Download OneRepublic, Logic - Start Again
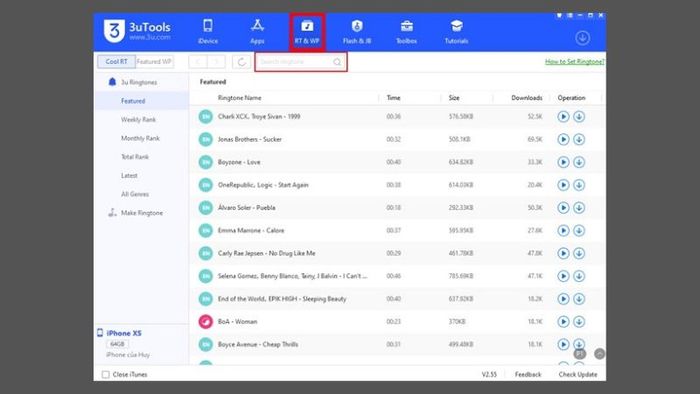This screenshot has width=700, height=394. (579, 185)
